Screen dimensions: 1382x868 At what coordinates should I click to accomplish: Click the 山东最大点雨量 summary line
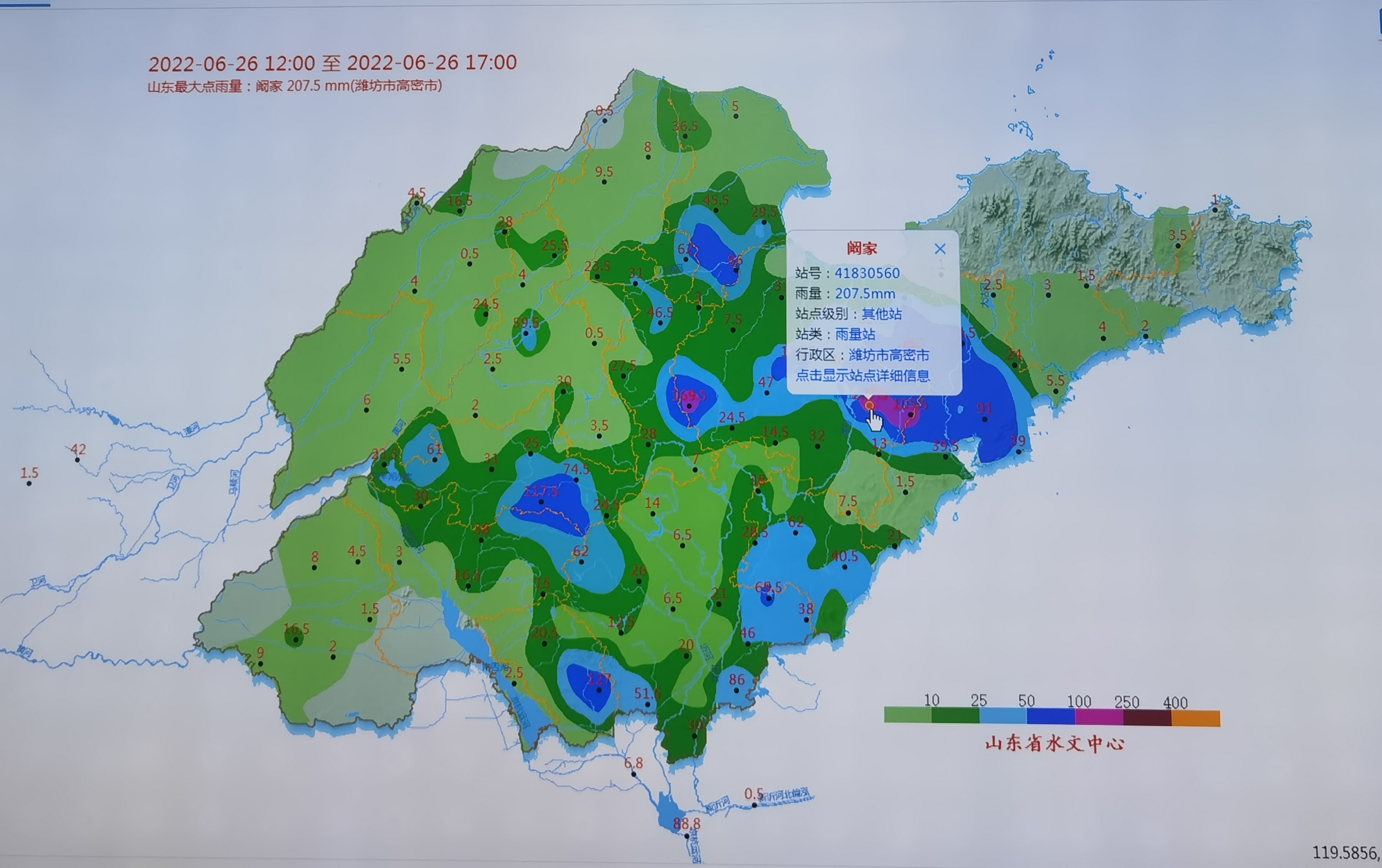pyautogui.click(x=295, y=86)
